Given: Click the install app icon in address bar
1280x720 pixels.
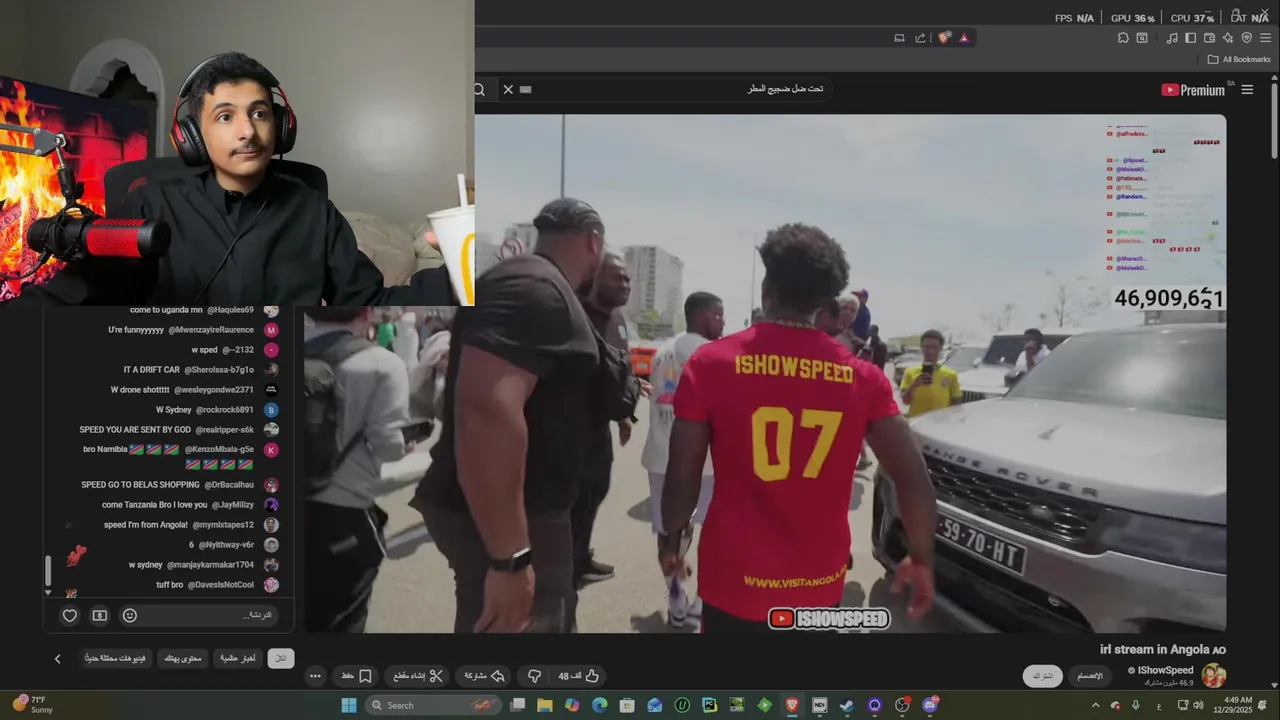Looking at the screenshot, I should pyautogui.click(x=899, y=38).
